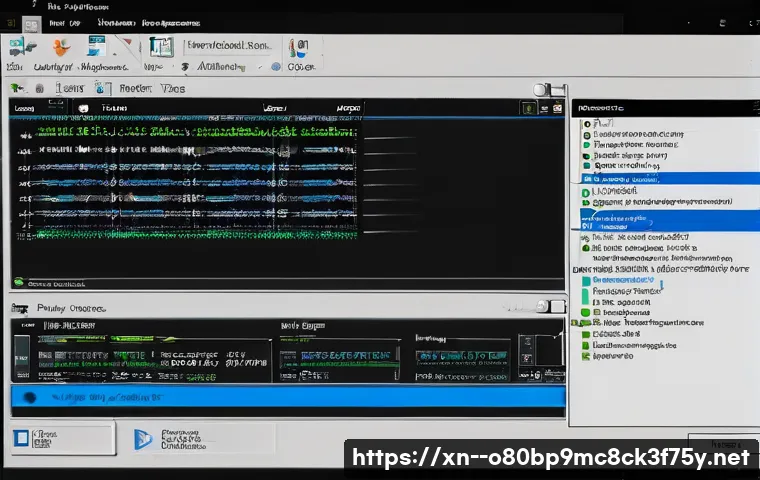The height and width of the screenshot is (480, 760).
Task: Toggle the switch above the lower dark panel
Action: coord(552,306)
